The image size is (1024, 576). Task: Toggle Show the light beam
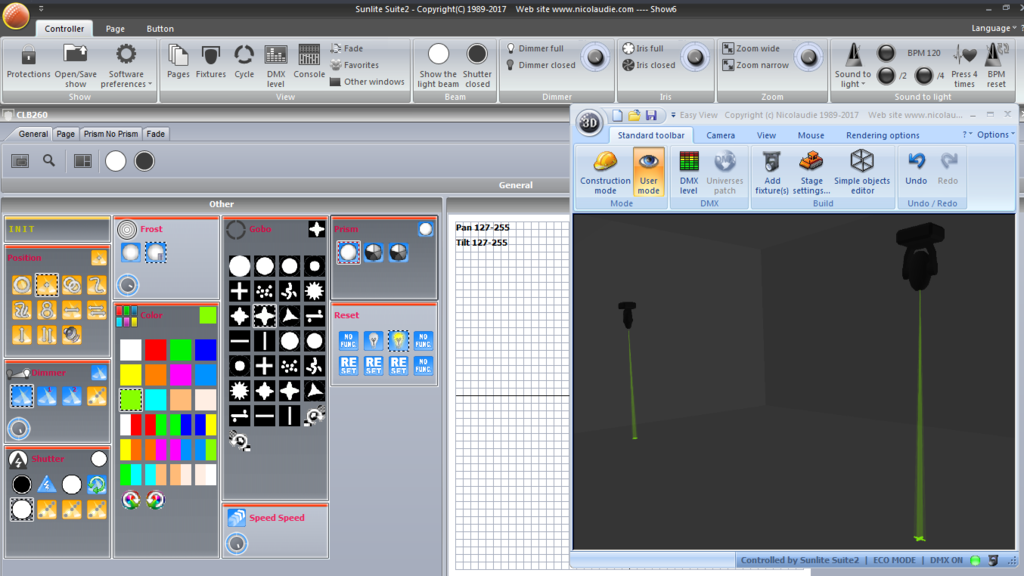[x=438, y=65]
